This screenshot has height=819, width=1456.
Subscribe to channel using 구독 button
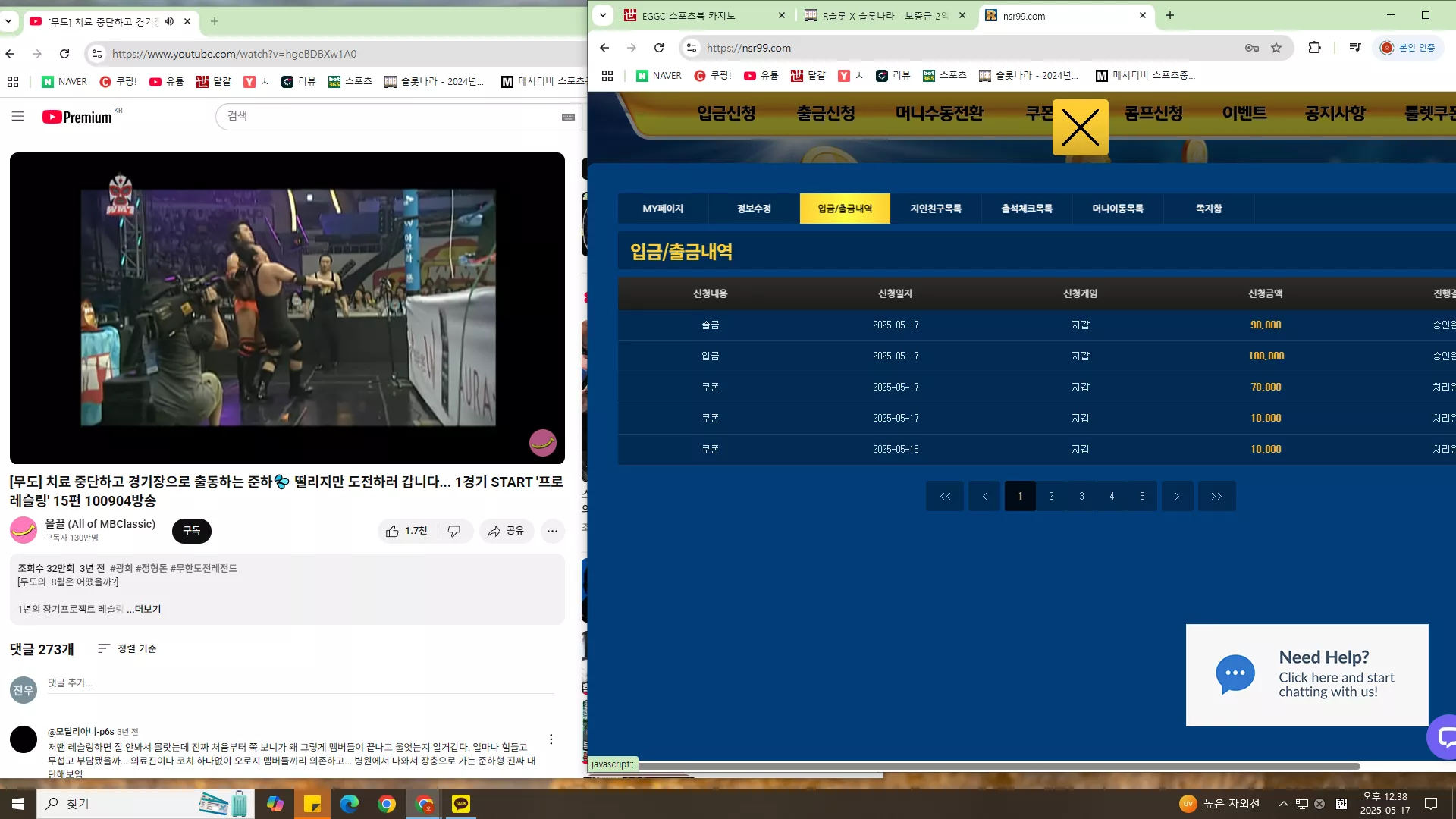[x=192, y=531]
